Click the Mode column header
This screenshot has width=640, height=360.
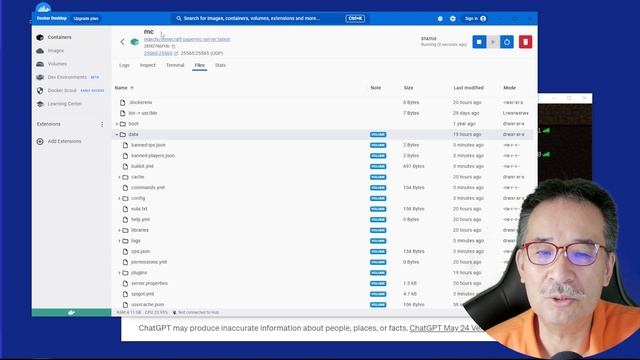tap(509, 88)
